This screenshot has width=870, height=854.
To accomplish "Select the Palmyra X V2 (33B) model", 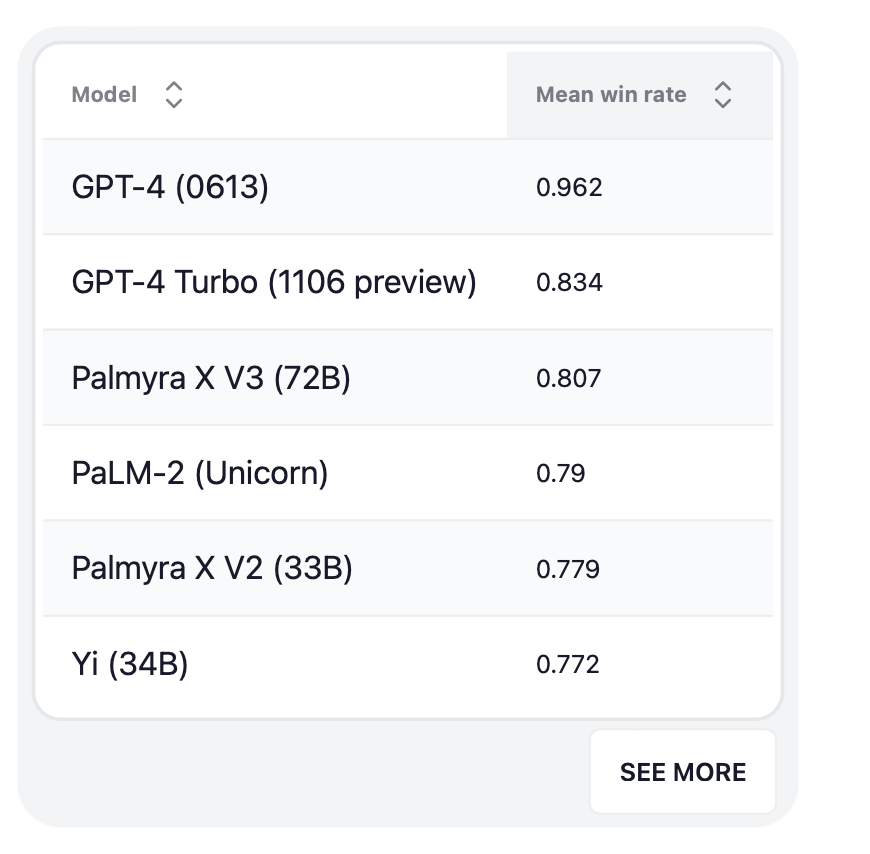I will click(212, 569).
